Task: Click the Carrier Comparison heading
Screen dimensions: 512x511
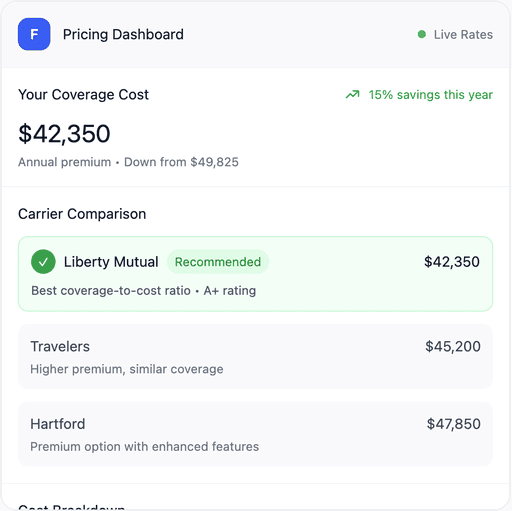Action: point(82,214)
